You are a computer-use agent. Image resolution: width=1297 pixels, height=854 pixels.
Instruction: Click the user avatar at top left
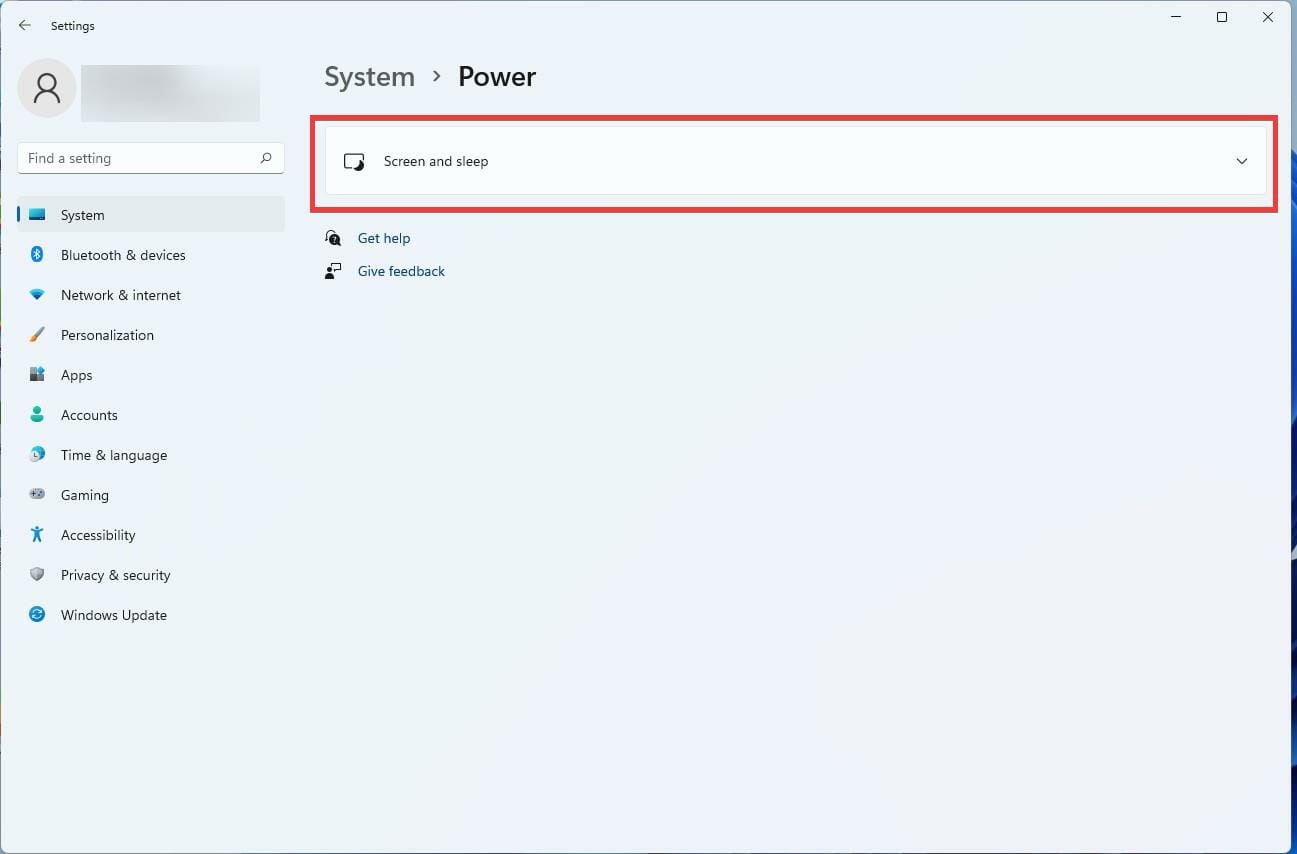46,88
